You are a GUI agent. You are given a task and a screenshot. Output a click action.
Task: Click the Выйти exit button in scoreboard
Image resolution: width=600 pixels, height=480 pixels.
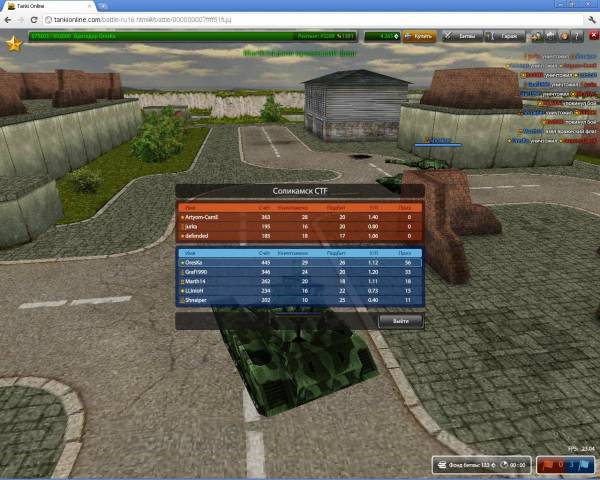pyautogui.click(x=401, y=321)
